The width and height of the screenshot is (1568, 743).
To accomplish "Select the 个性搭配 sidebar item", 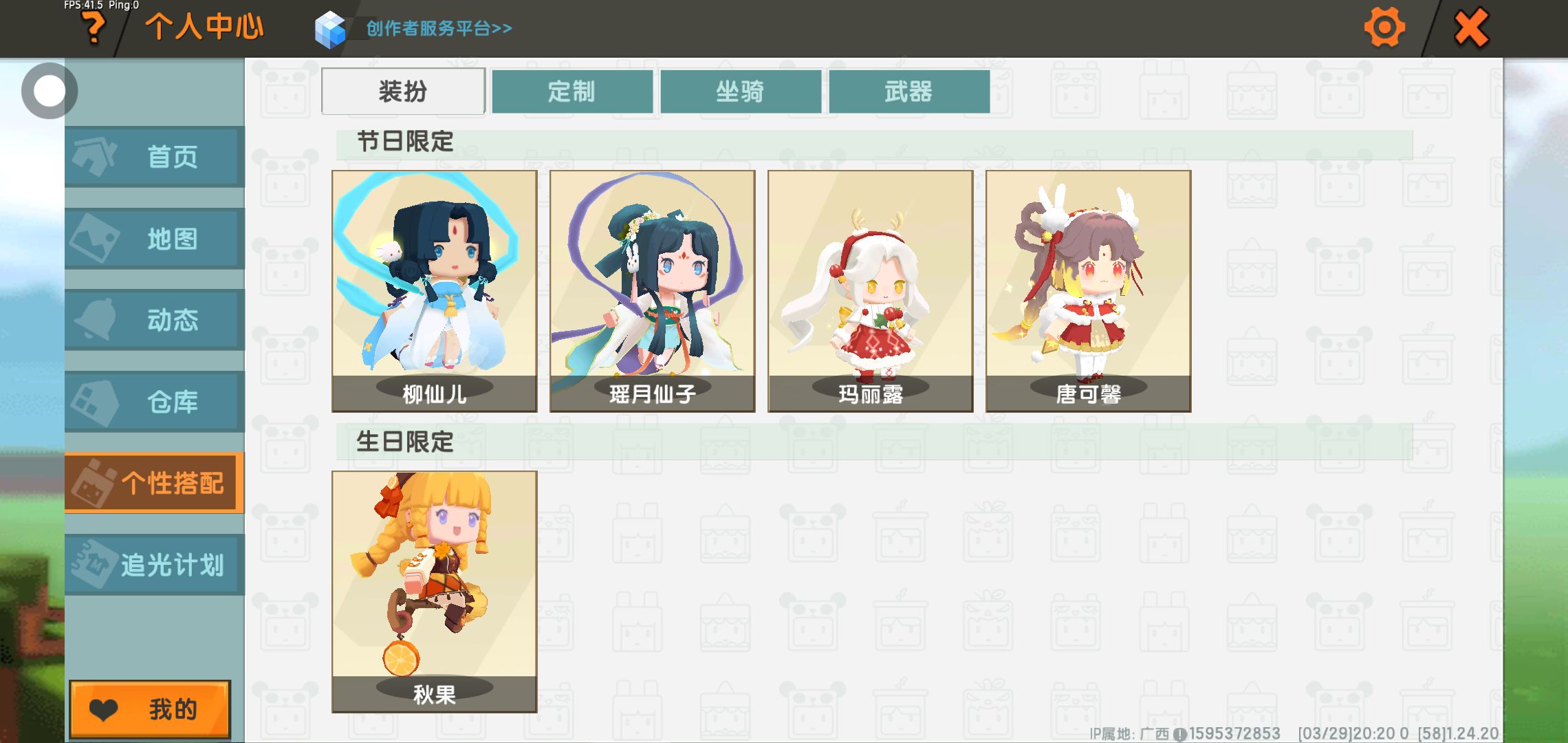I will [x=155, y=482].
